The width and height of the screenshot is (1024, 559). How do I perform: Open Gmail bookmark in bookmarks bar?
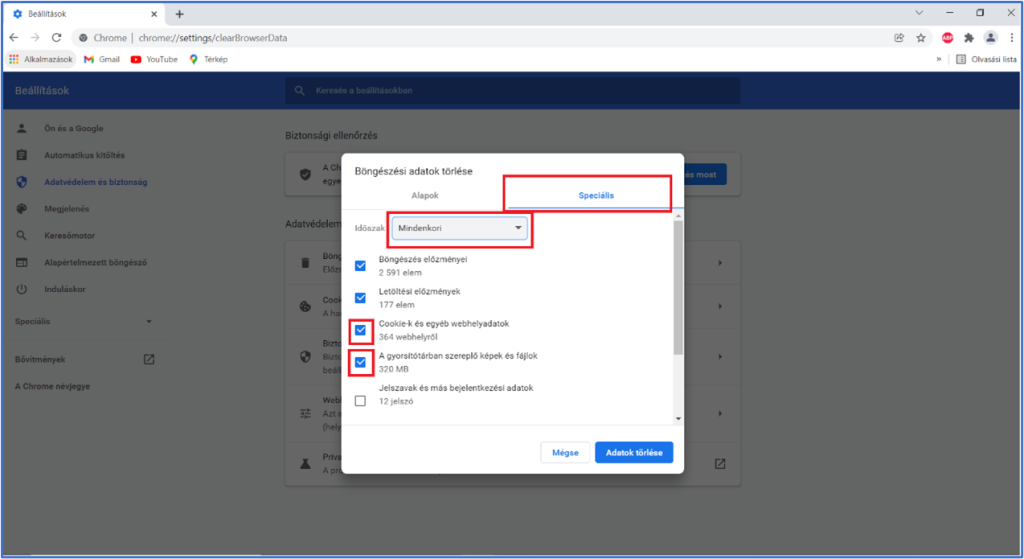[x=102, y=59]
